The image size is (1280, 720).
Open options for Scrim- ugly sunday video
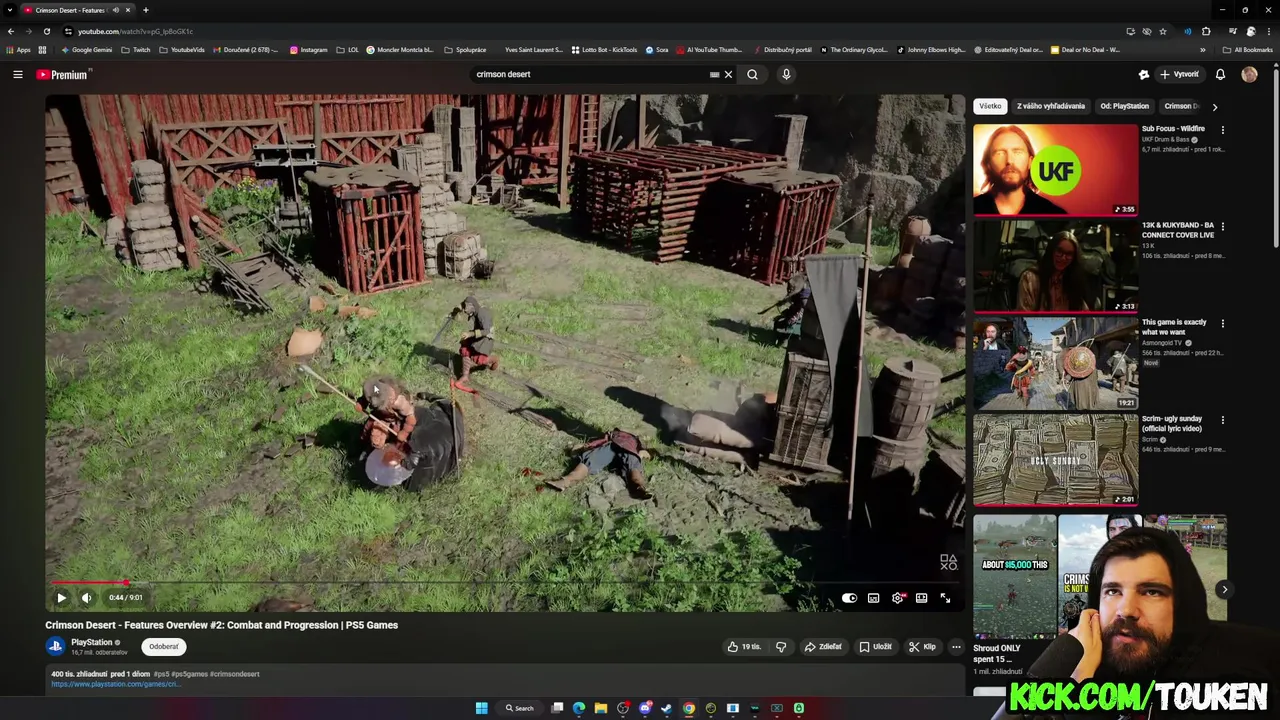(x=1222, y=420)
